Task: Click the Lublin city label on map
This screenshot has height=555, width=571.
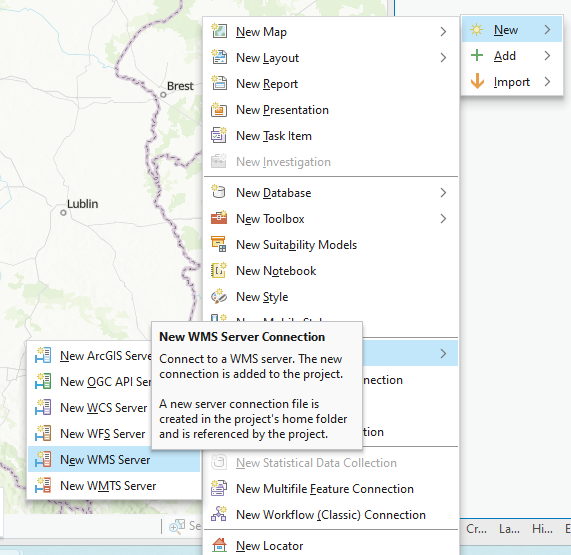Action: pyautogui.click(x=82, y=204)
